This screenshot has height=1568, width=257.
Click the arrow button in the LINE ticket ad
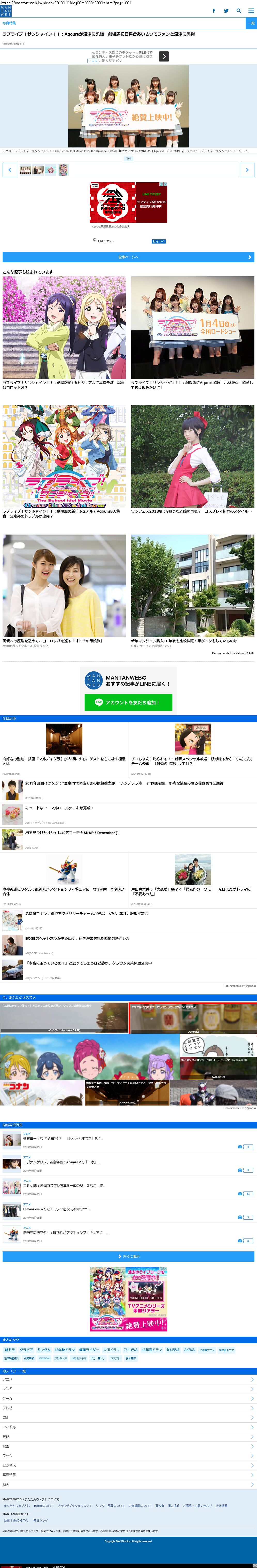[x=164, y=56]
